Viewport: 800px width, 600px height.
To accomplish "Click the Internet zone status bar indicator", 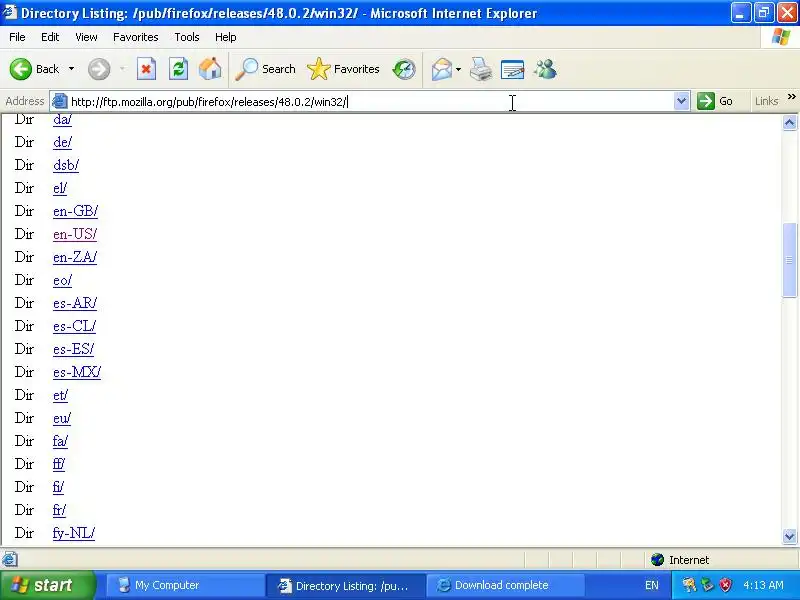I will [680, 560].
